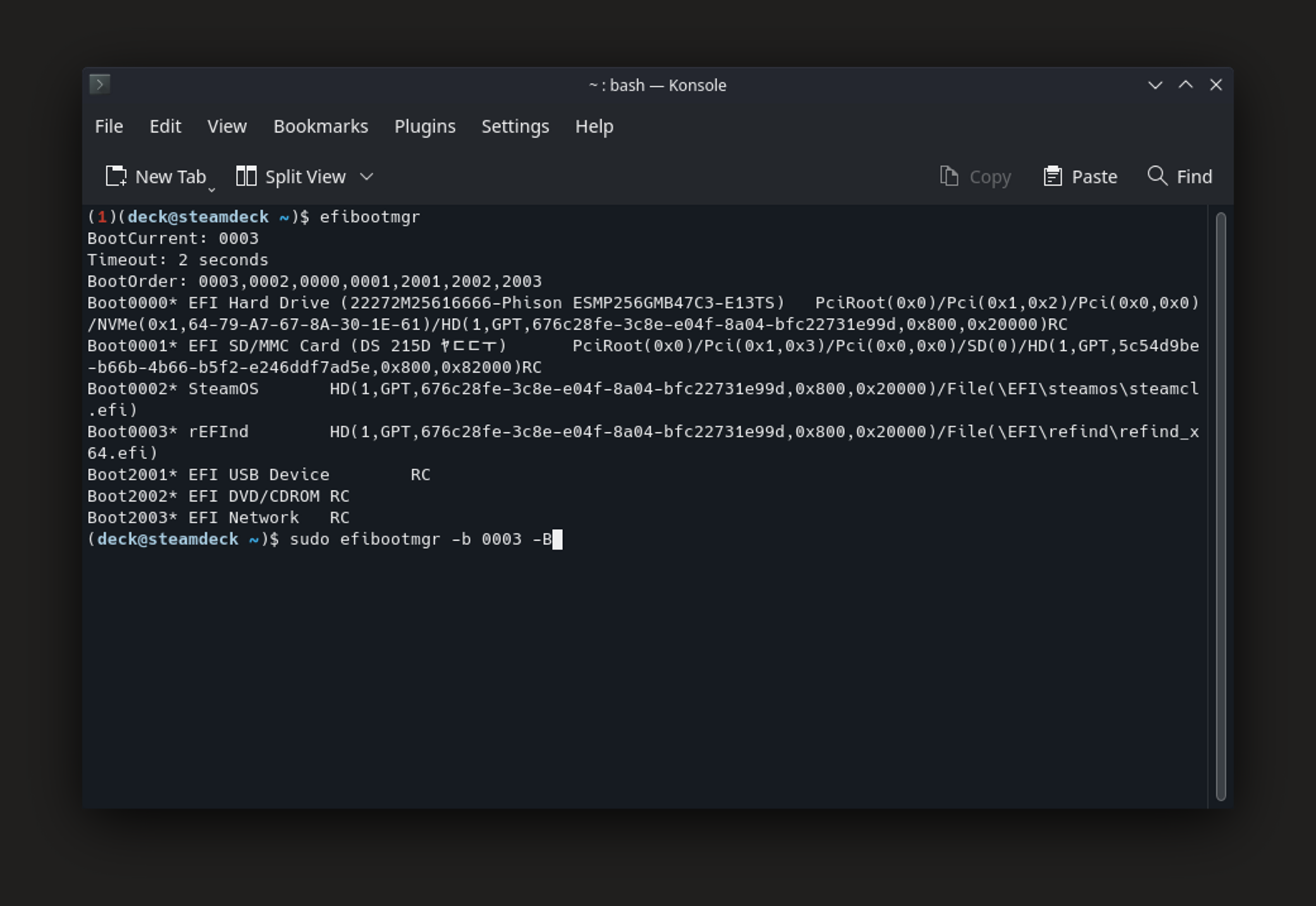
Task: Open the File menu
Action: [109, 126]
